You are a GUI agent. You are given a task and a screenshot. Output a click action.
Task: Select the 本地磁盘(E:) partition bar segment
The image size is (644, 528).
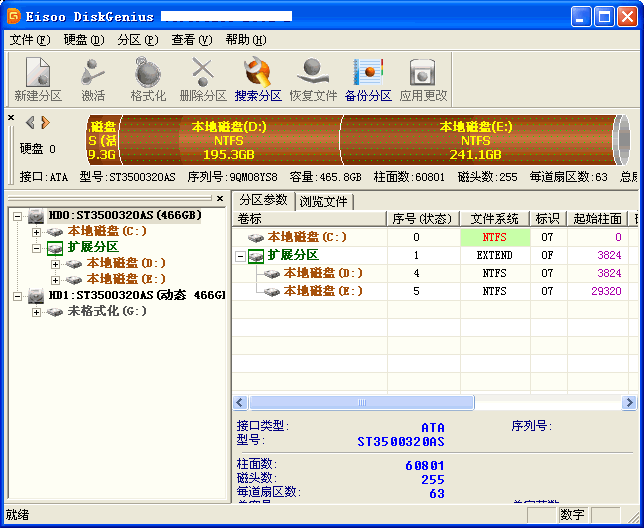click(x=475, y=141)
